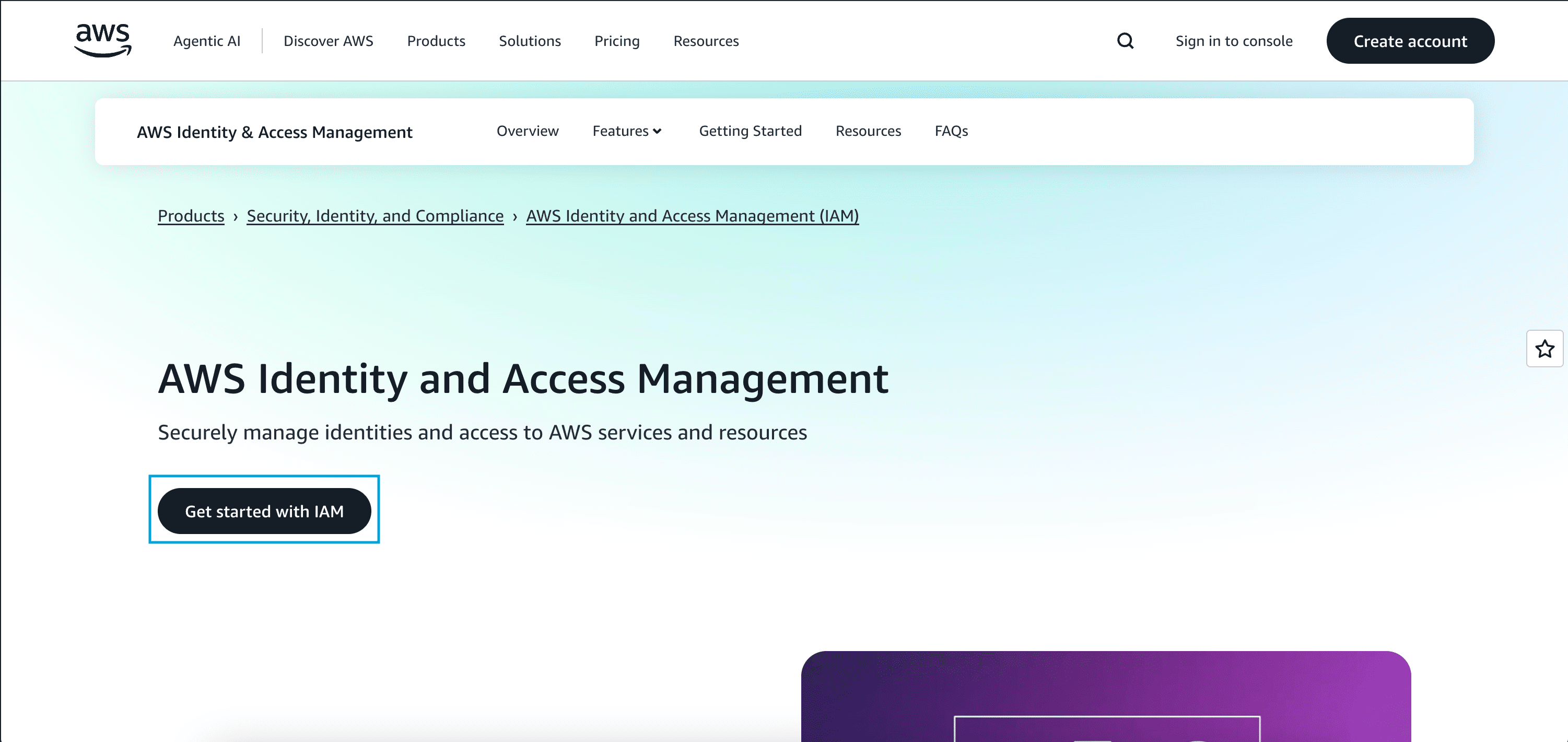The image size is (1568, 742).
Task: Open the FAQs tab
Action: click(951, 131)
